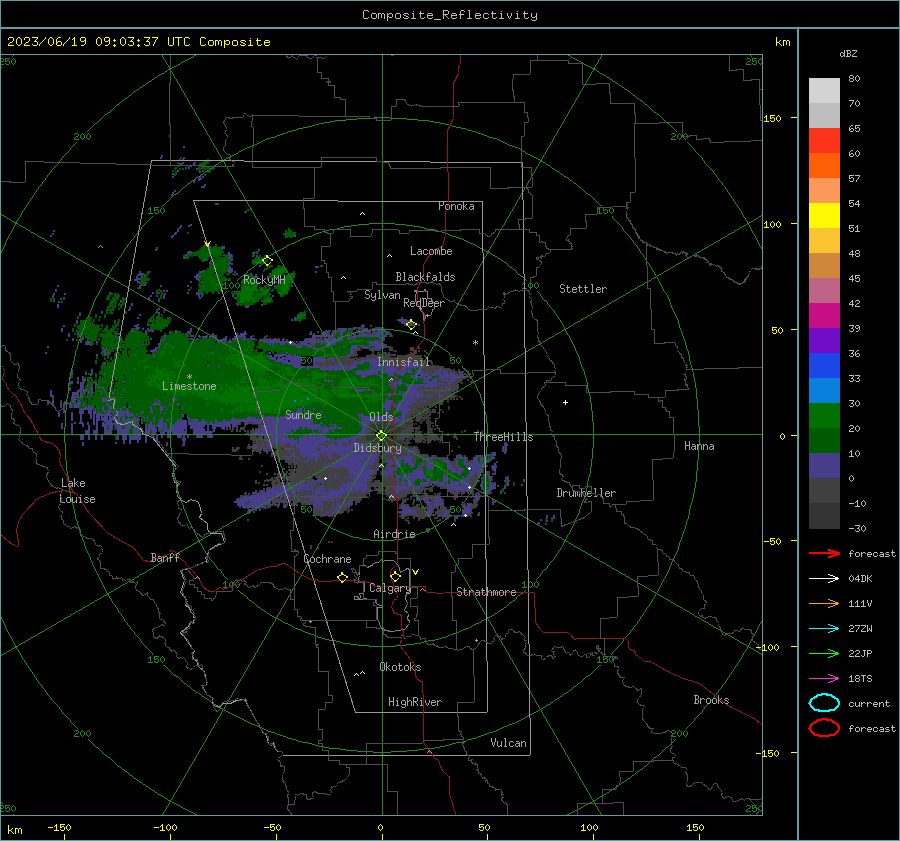The height and width of the screenshot is (841, 900).
Task: Click the asterisk marker east of Innisfail
Action: click(475, 343)
